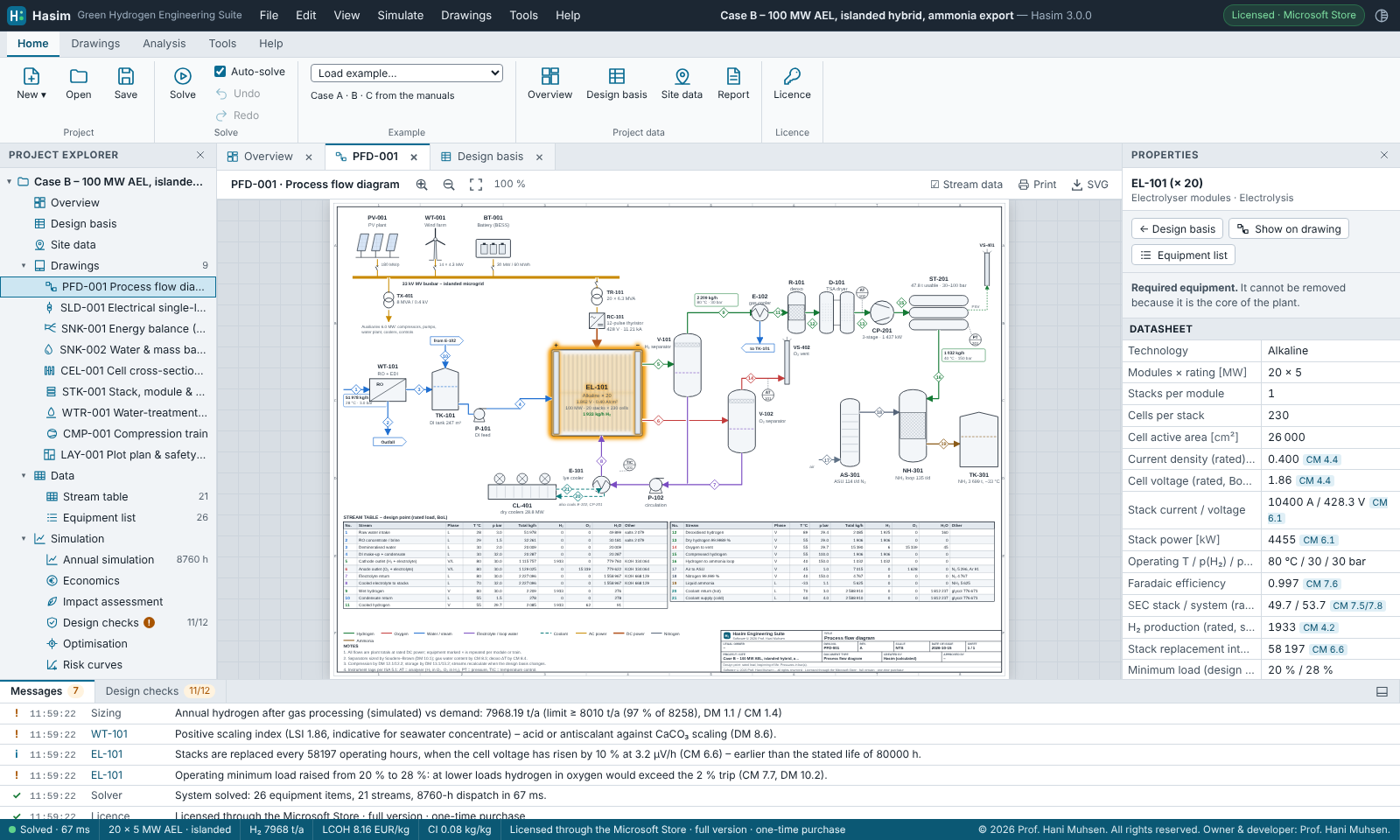Click WT-101 in the scaling message row
This screenshot has width=1400, height=840.
click(x=109, y=734)
